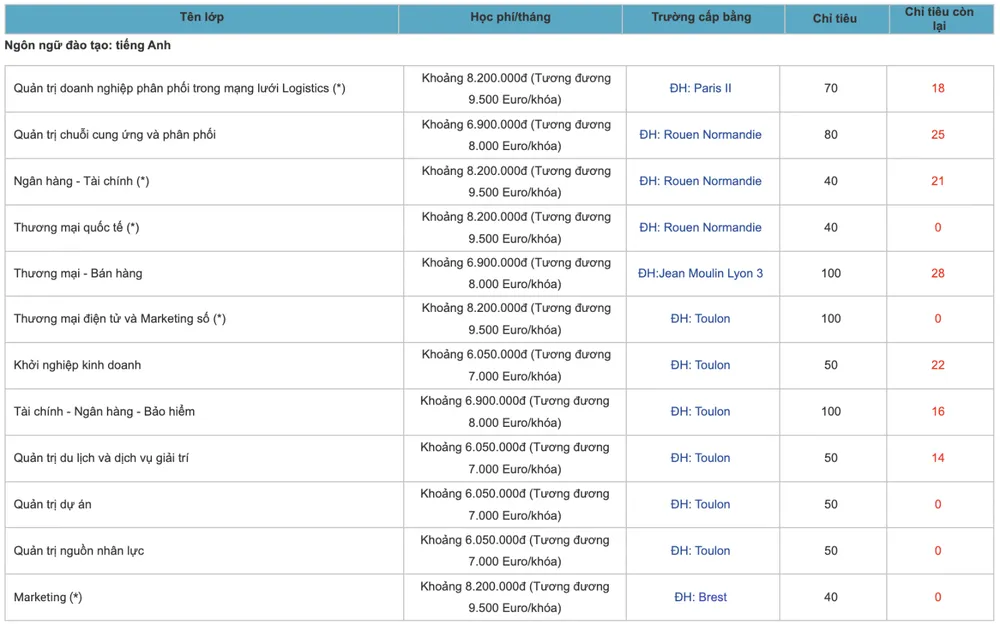Screen dimensions: 1000x625
Task: Open the ĐH:Jean Moulin Lyon 3 link
Action: tap(700, 273)
